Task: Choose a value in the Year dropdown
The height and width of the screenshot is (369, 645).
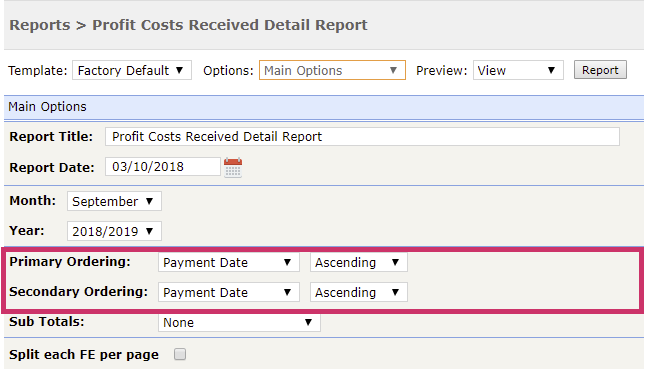Action: (x=114, y=231)
